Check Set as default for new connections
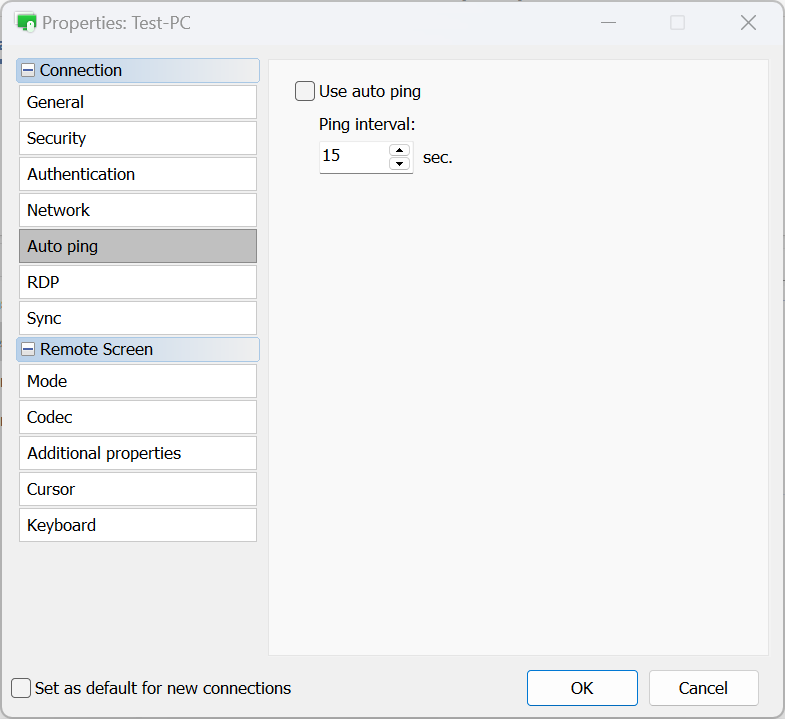The width and height of the screenshot is (785, 719). coord(21,688)
